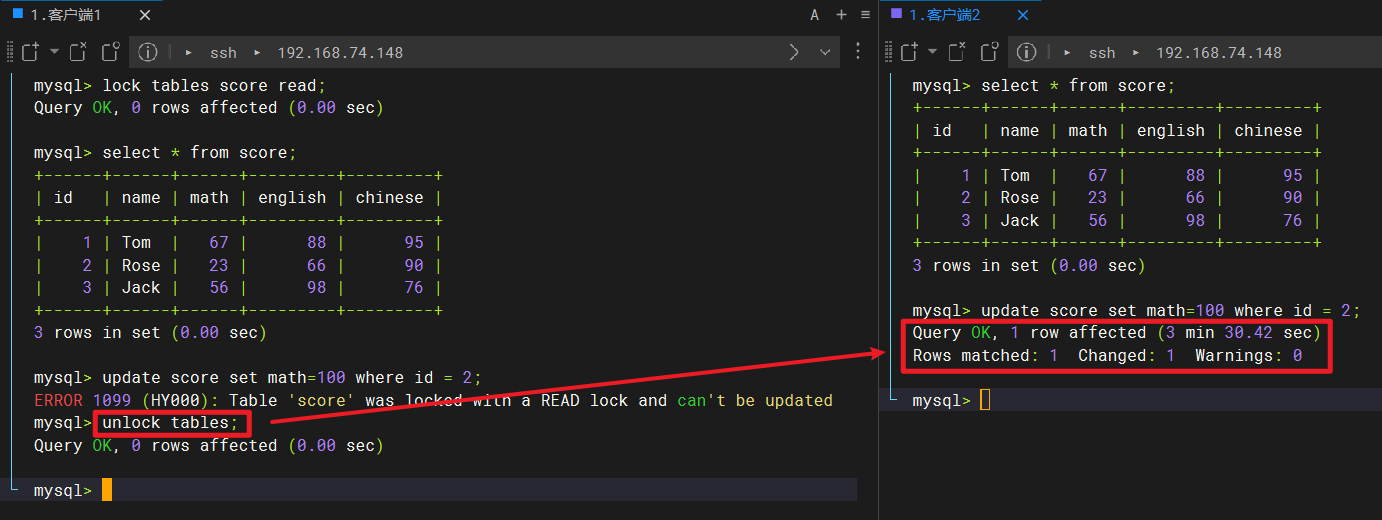Show session info icon in 客户端2 toolbar
The height and width of the screenshot is (520, 1382).
(1024, 52)
